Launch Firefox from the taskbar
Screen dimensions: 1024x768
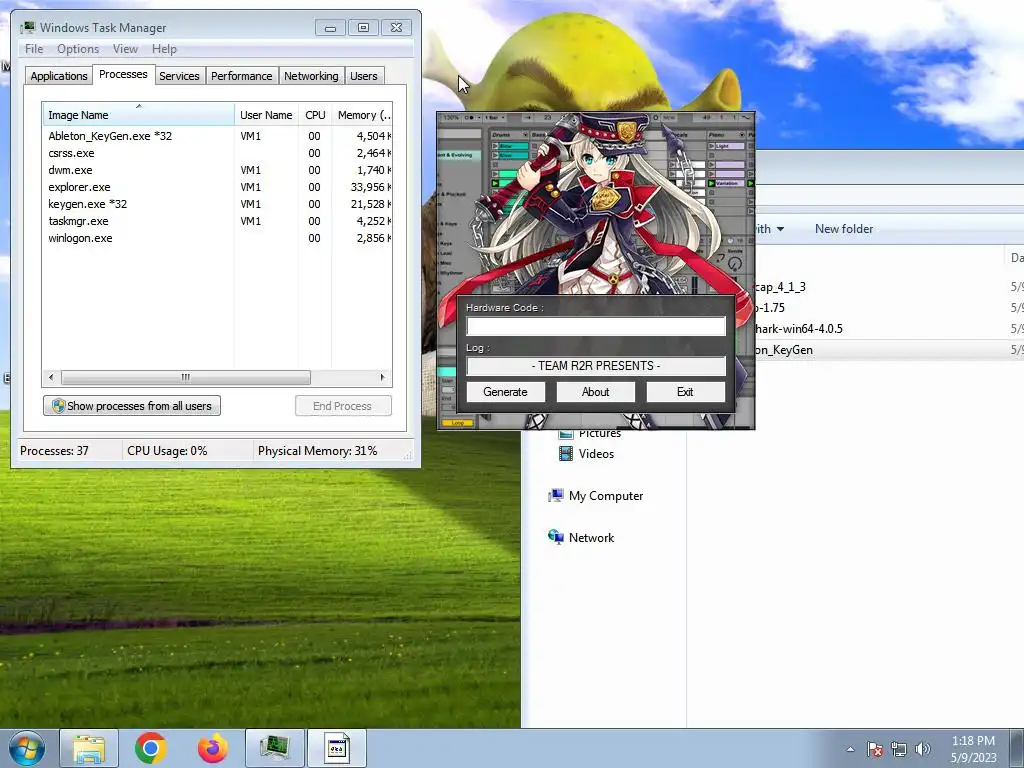click(213, 748)
